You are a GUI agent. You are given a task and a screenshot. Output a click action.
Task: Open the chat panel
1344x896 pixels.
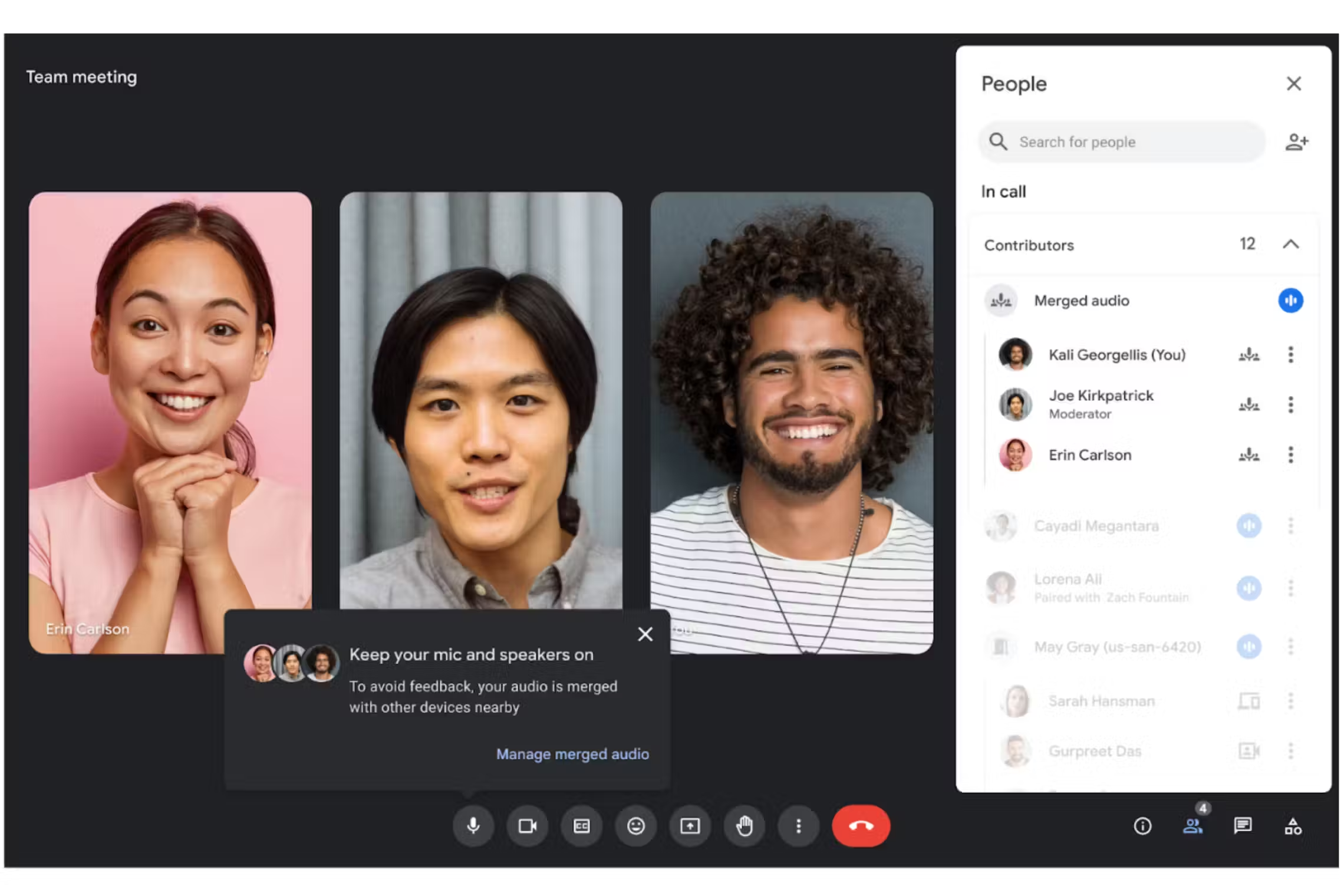(x=1243, y=825)
